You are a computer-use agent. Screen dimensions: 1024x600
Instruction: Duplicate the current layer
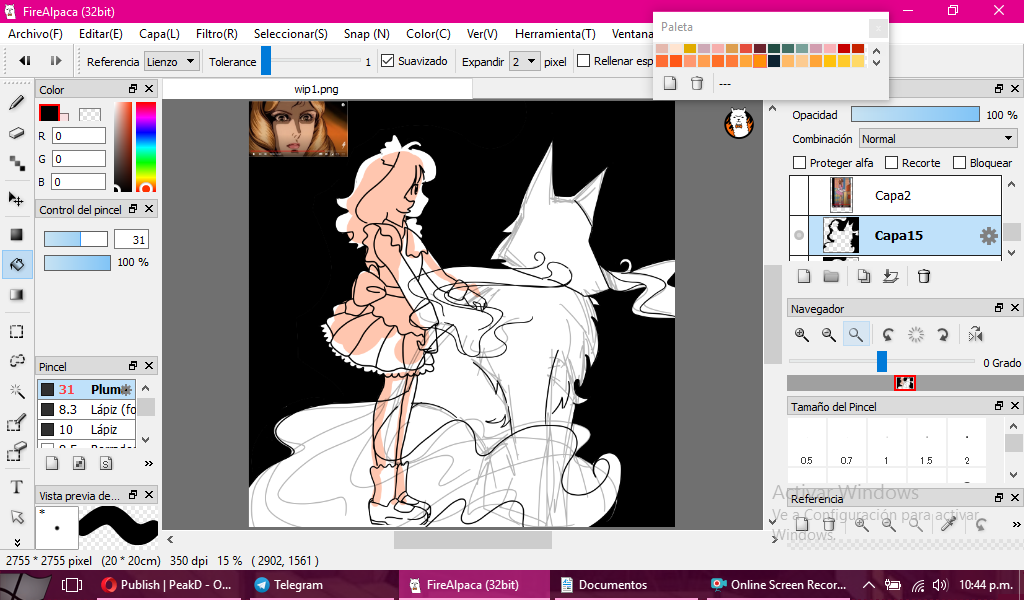[x=863, y=276]
